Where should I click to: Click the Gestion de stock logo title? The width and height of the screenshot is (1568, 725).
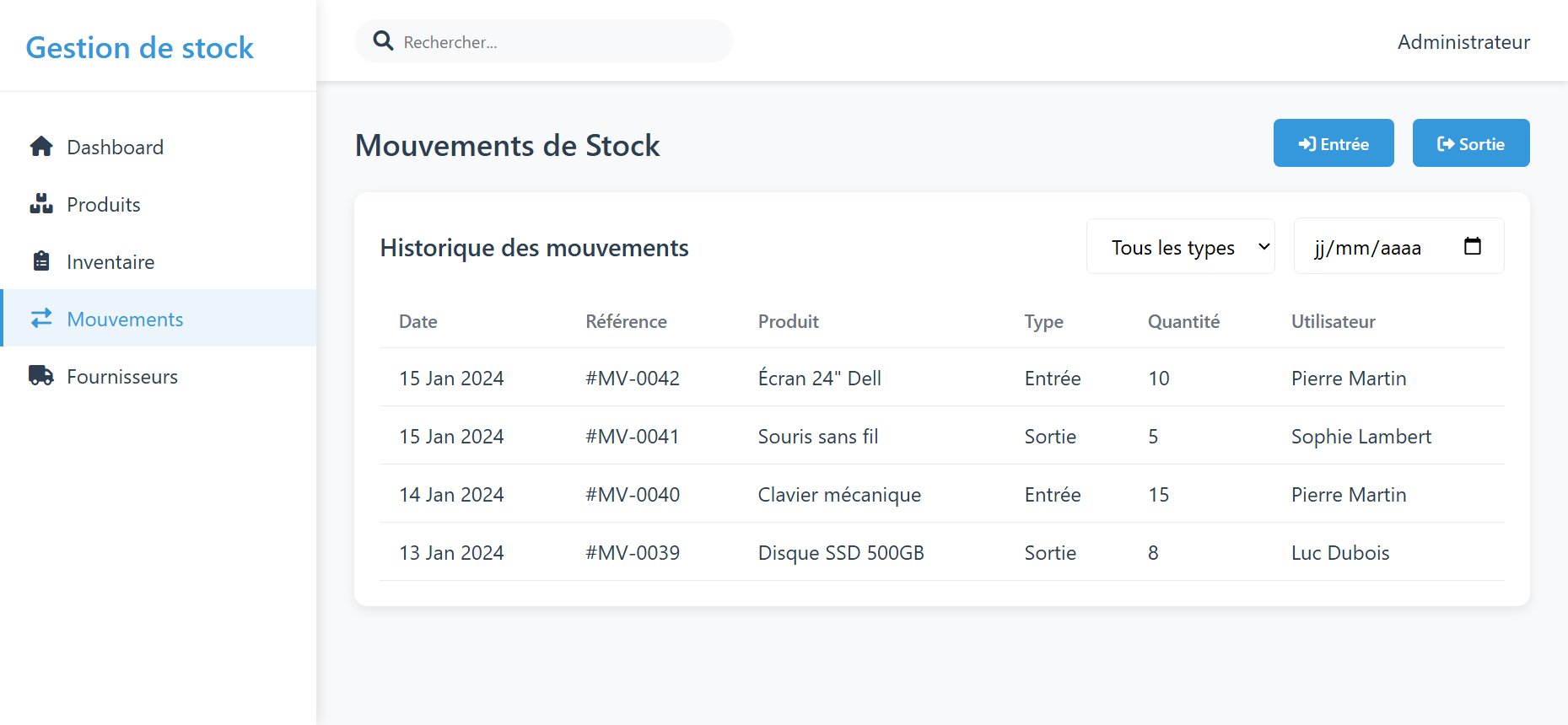pyautogui.click(x=140, y=48)
